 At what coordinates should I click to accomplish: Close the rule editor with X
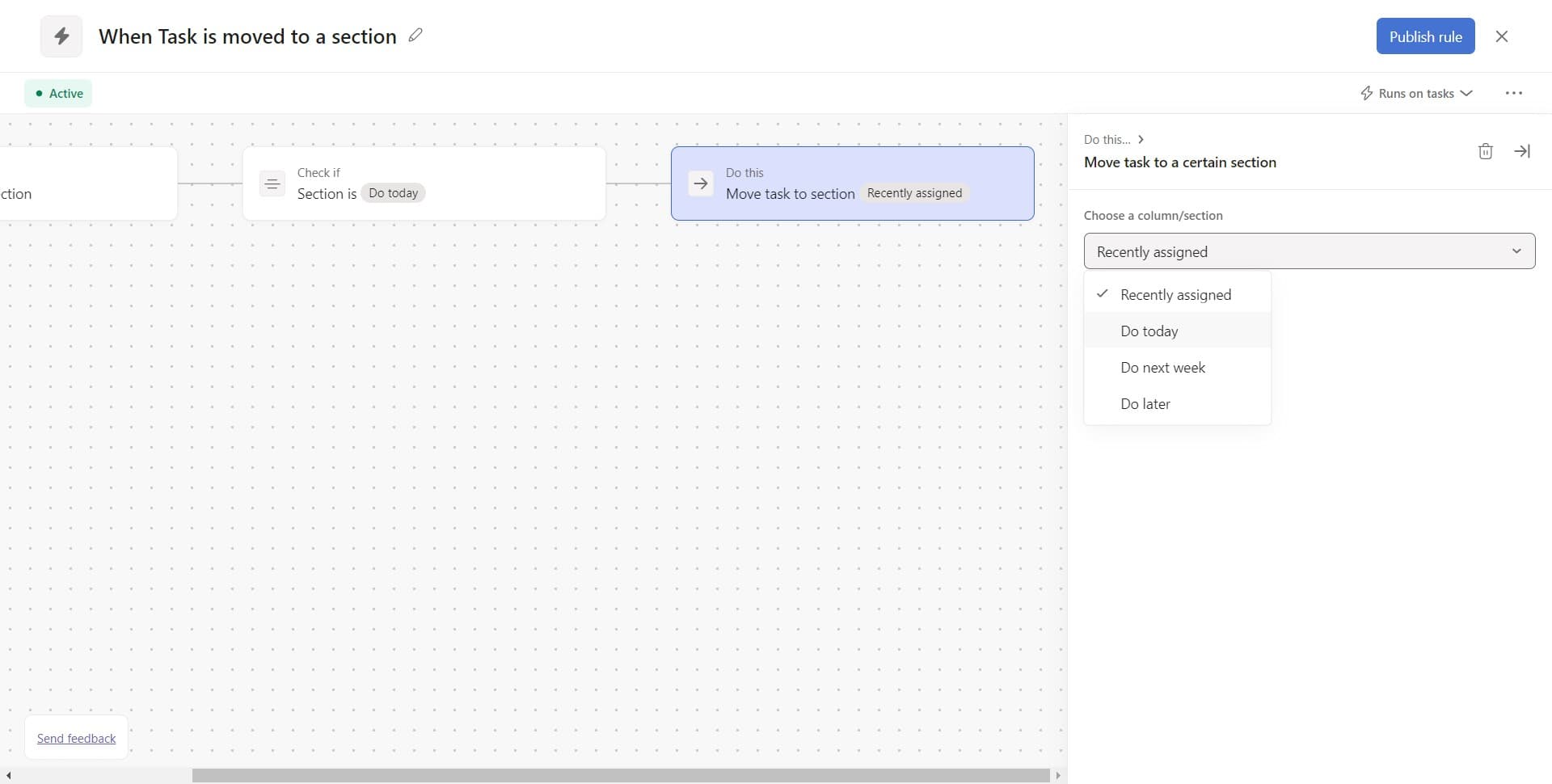[x=1501, y=36]
